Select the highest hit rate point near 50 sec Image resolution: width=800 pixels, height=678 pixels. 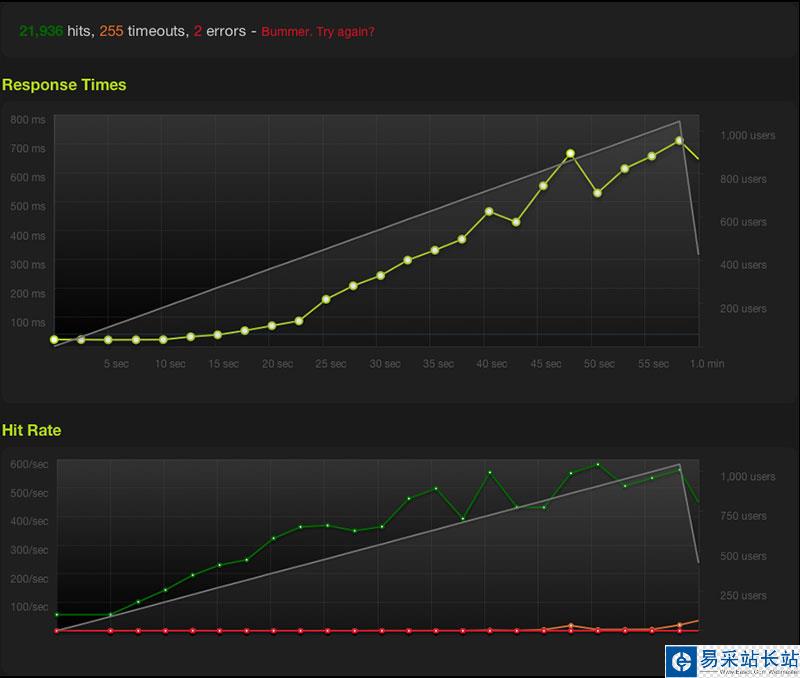point(598,465)
